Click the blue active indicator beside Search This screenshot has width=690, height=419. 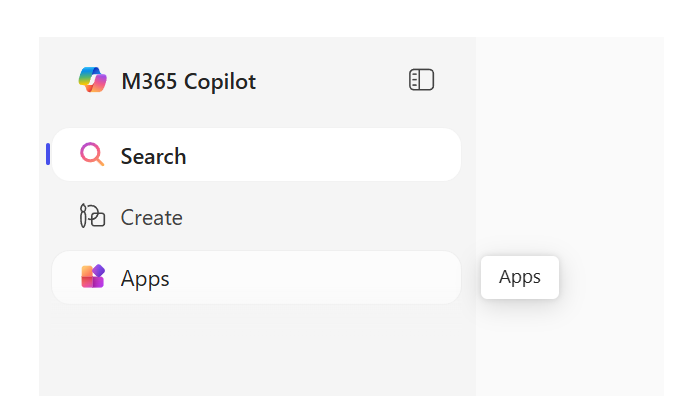tap(48, 154)
